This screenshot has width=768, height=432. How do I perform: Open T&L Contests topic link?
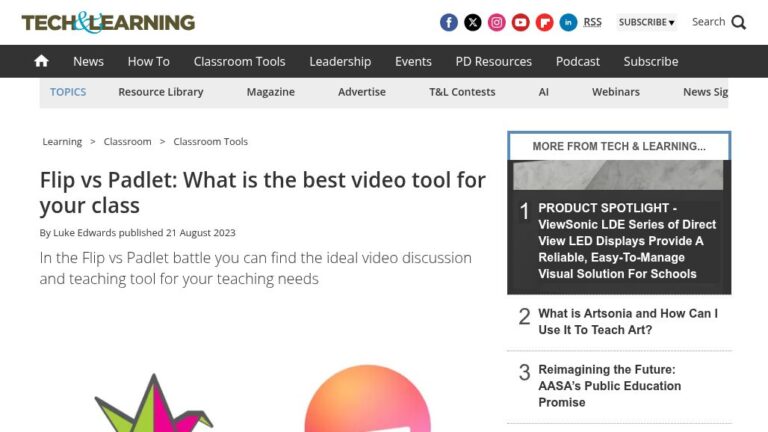(x=462, y=92)
